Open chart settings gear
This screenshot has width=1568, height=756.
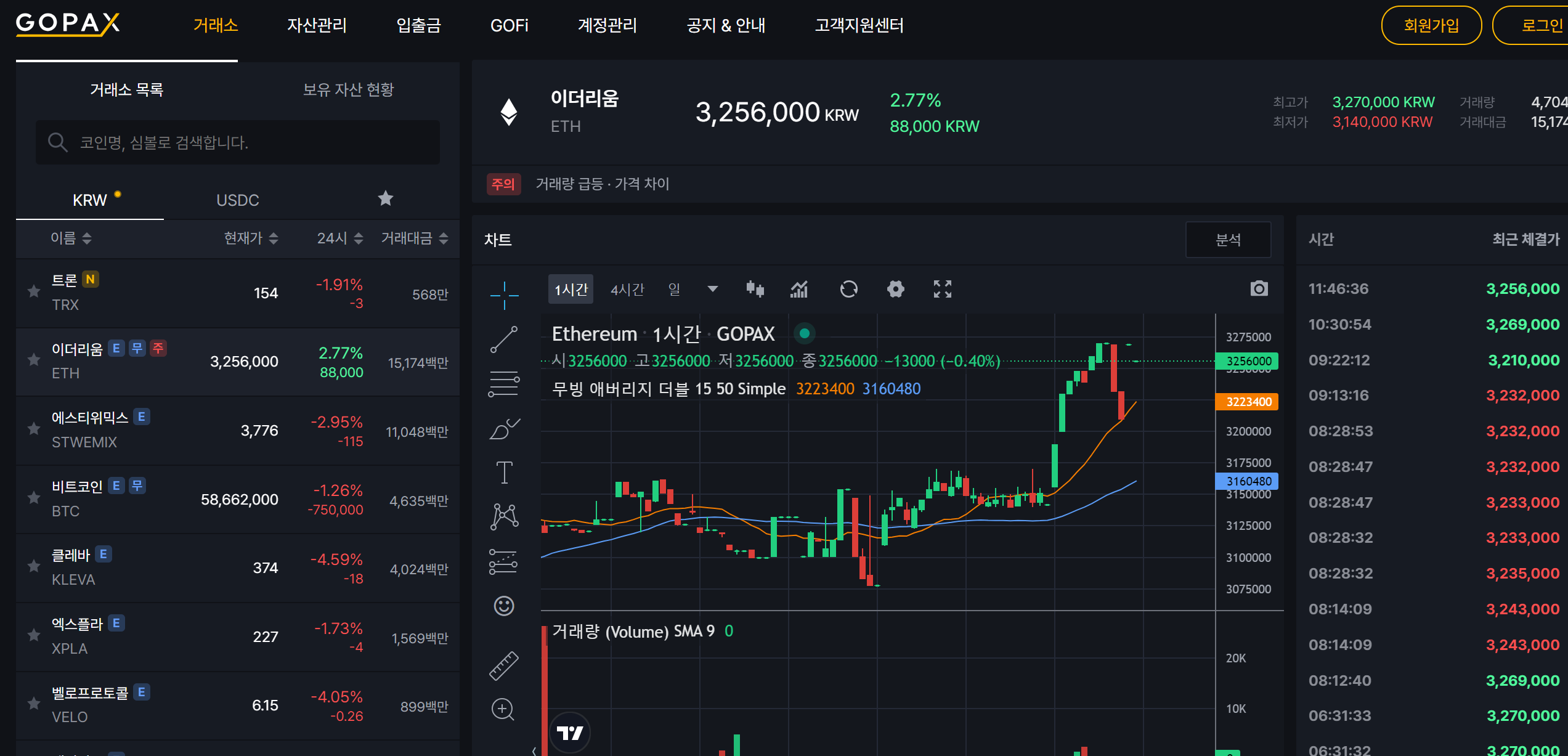coord(896,288)
